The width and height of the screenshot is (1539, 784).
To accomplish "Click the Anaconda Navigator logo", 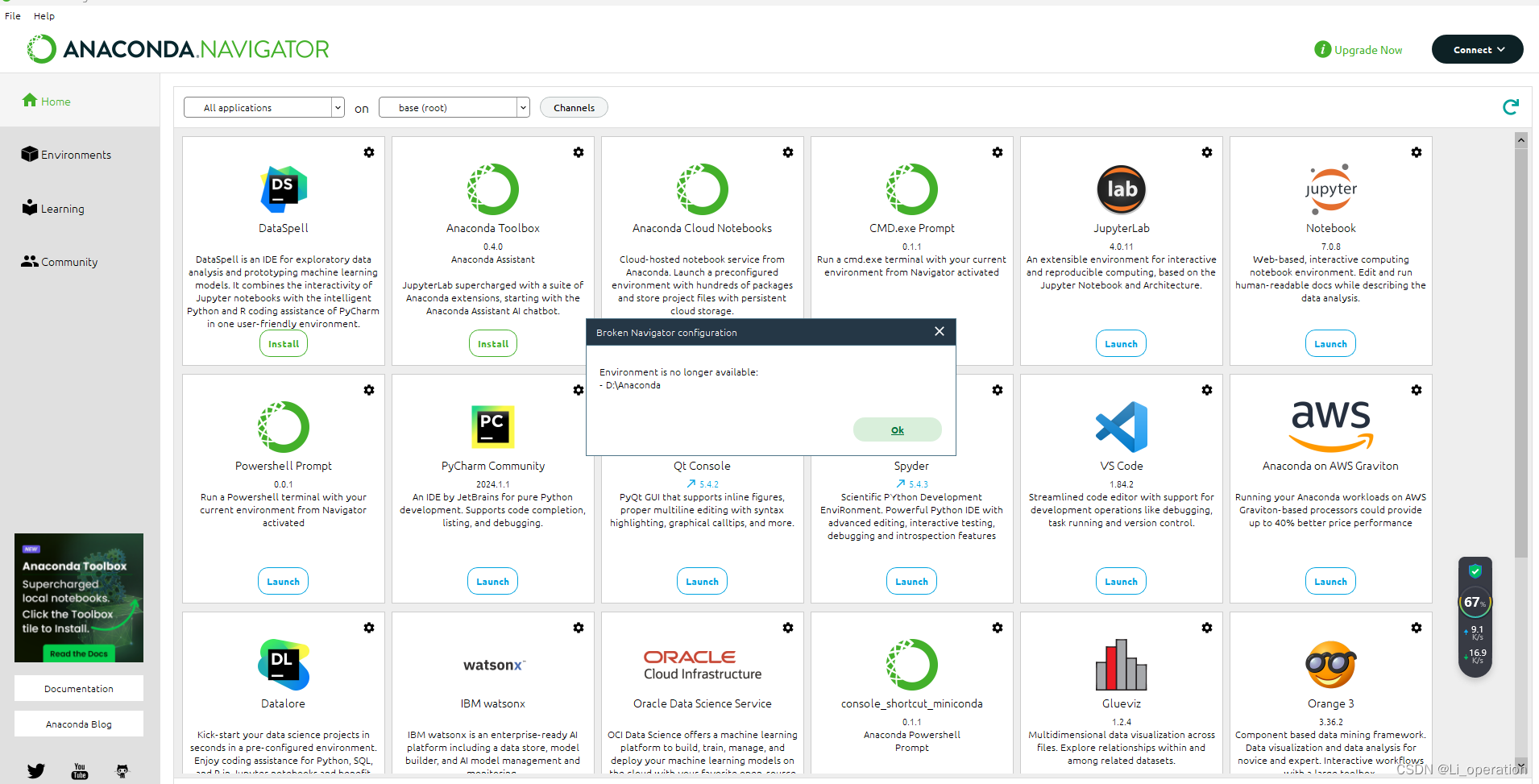I will coord(178,49).
